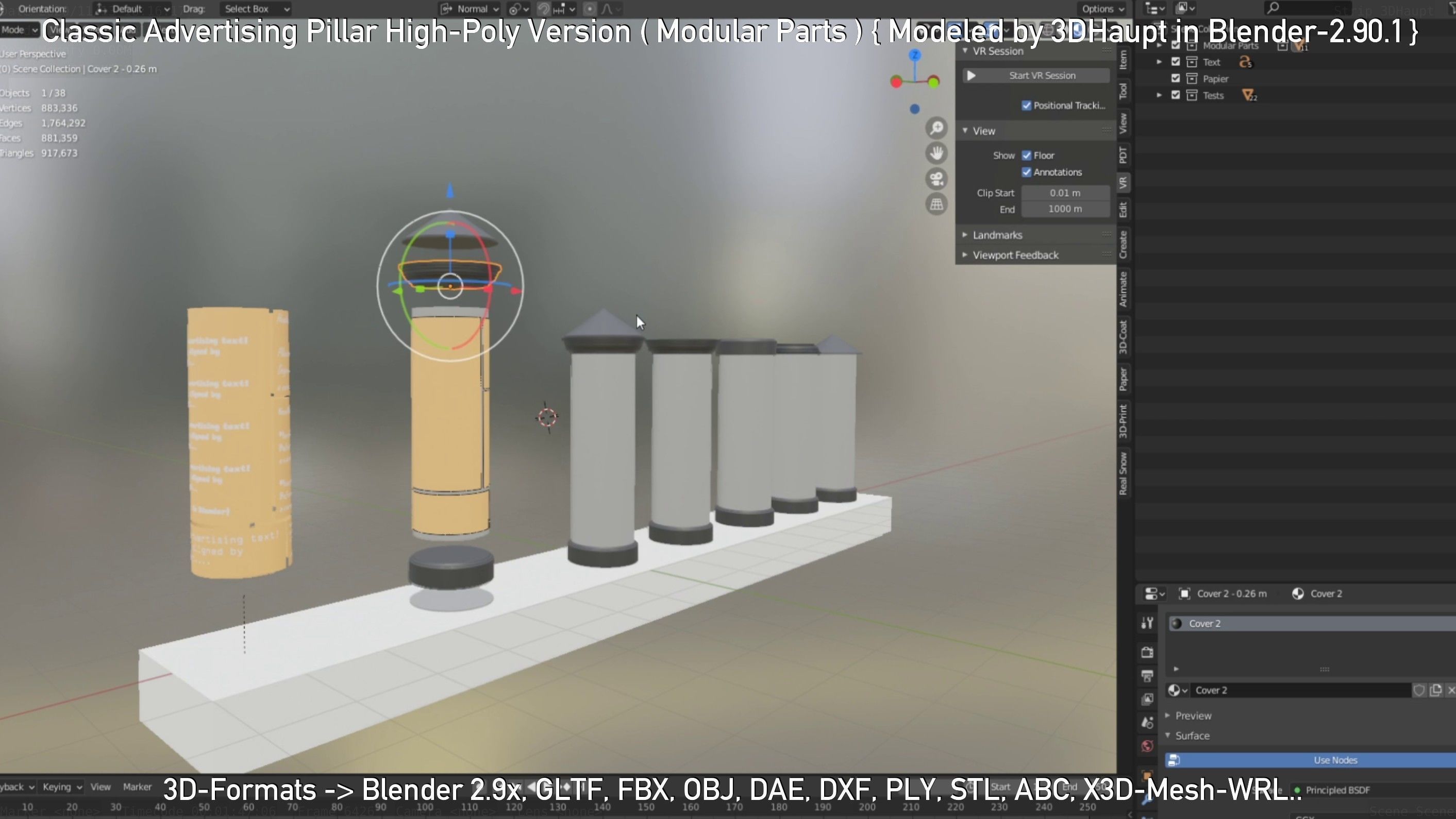
Task: Switch to the 3D-Coat sidebar tab
Action: (1124, 337)
